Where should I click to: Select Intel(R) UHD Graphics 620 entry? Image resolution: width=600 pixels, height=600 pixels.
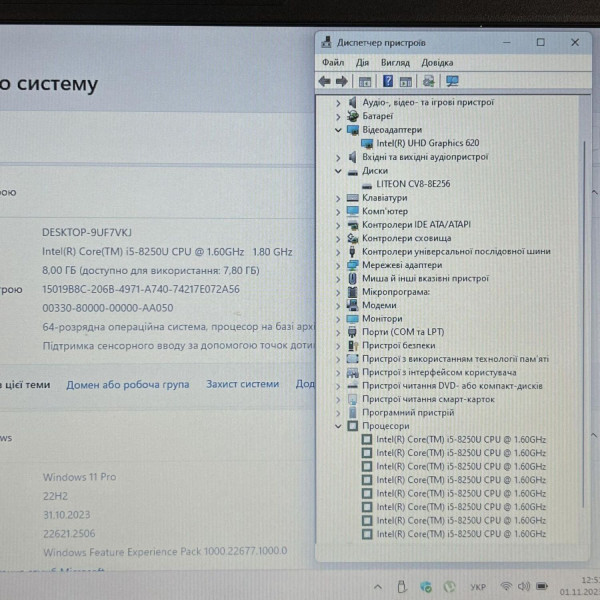pyautogui.click(x=427, y=143)
